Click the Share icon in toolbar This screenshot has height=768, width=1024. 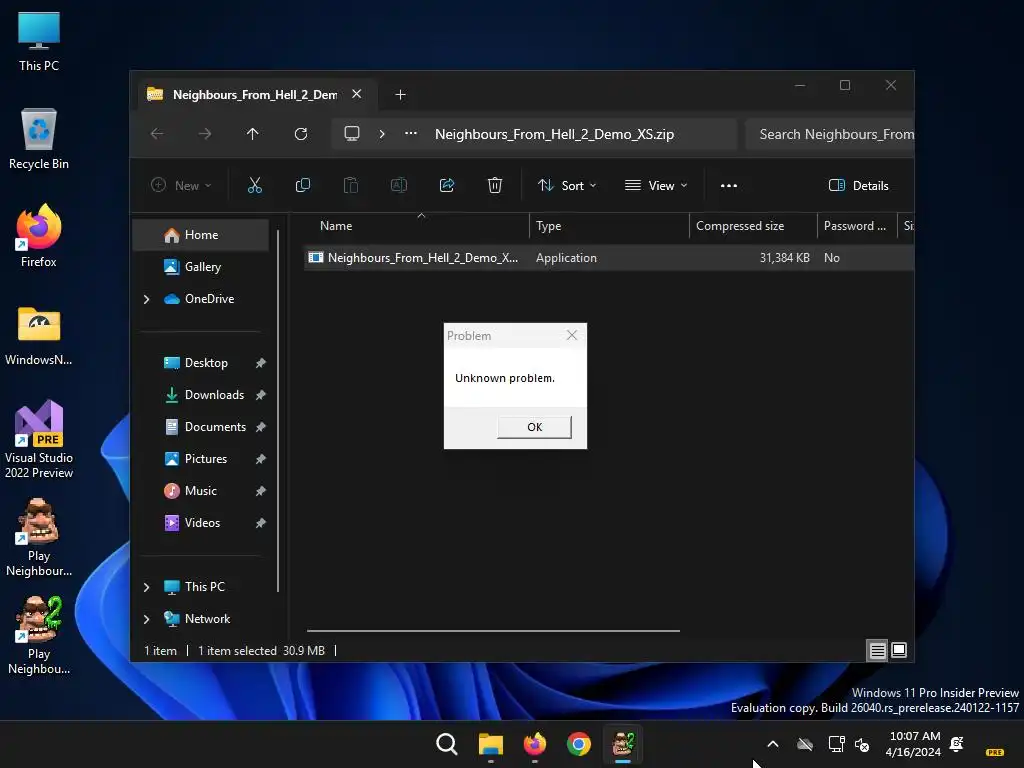447,185
